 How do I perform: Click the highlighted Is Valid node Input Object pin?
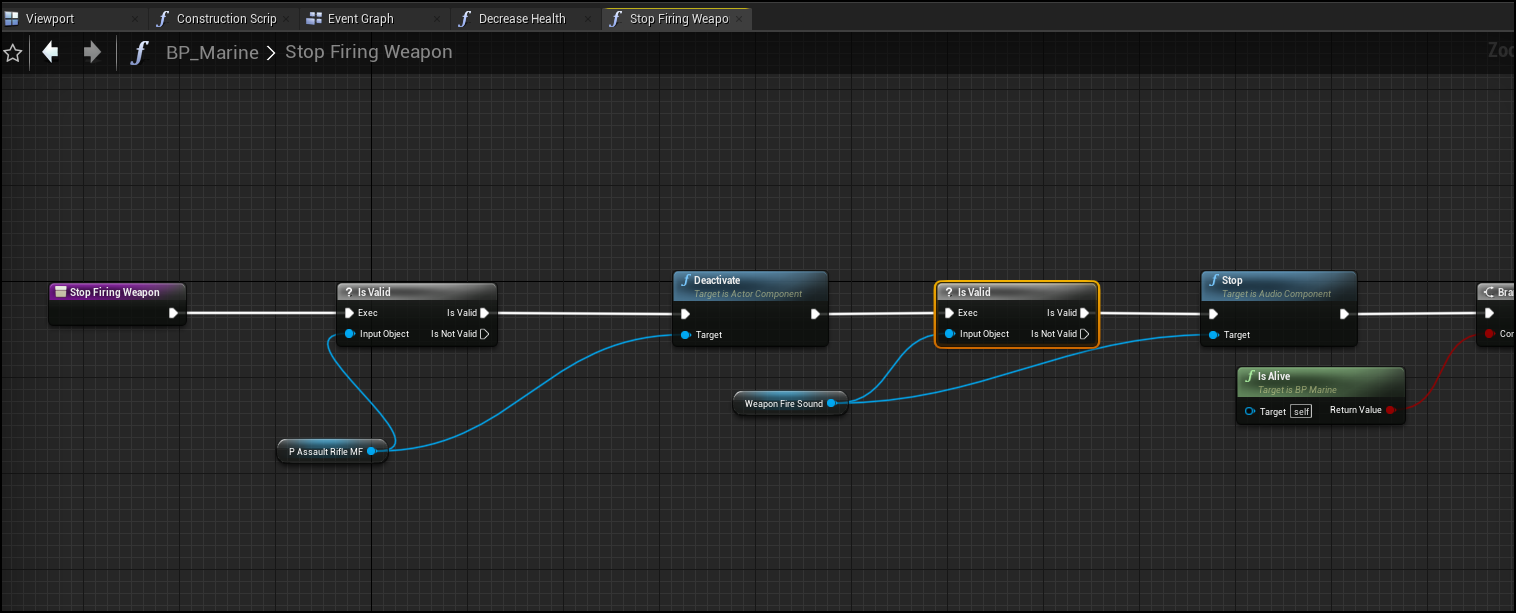tap(949, 334)
